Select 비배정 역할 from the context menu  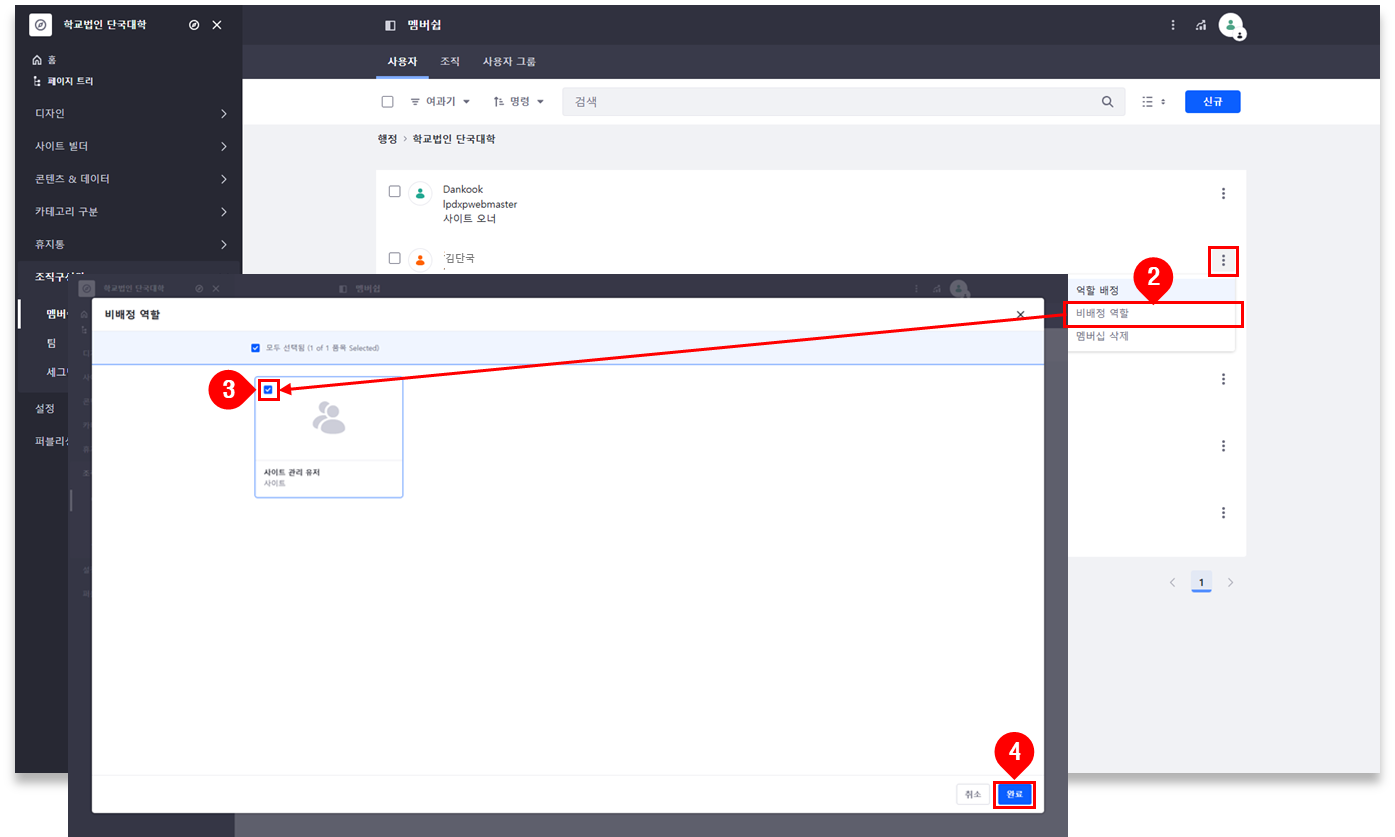(1154, 314)
